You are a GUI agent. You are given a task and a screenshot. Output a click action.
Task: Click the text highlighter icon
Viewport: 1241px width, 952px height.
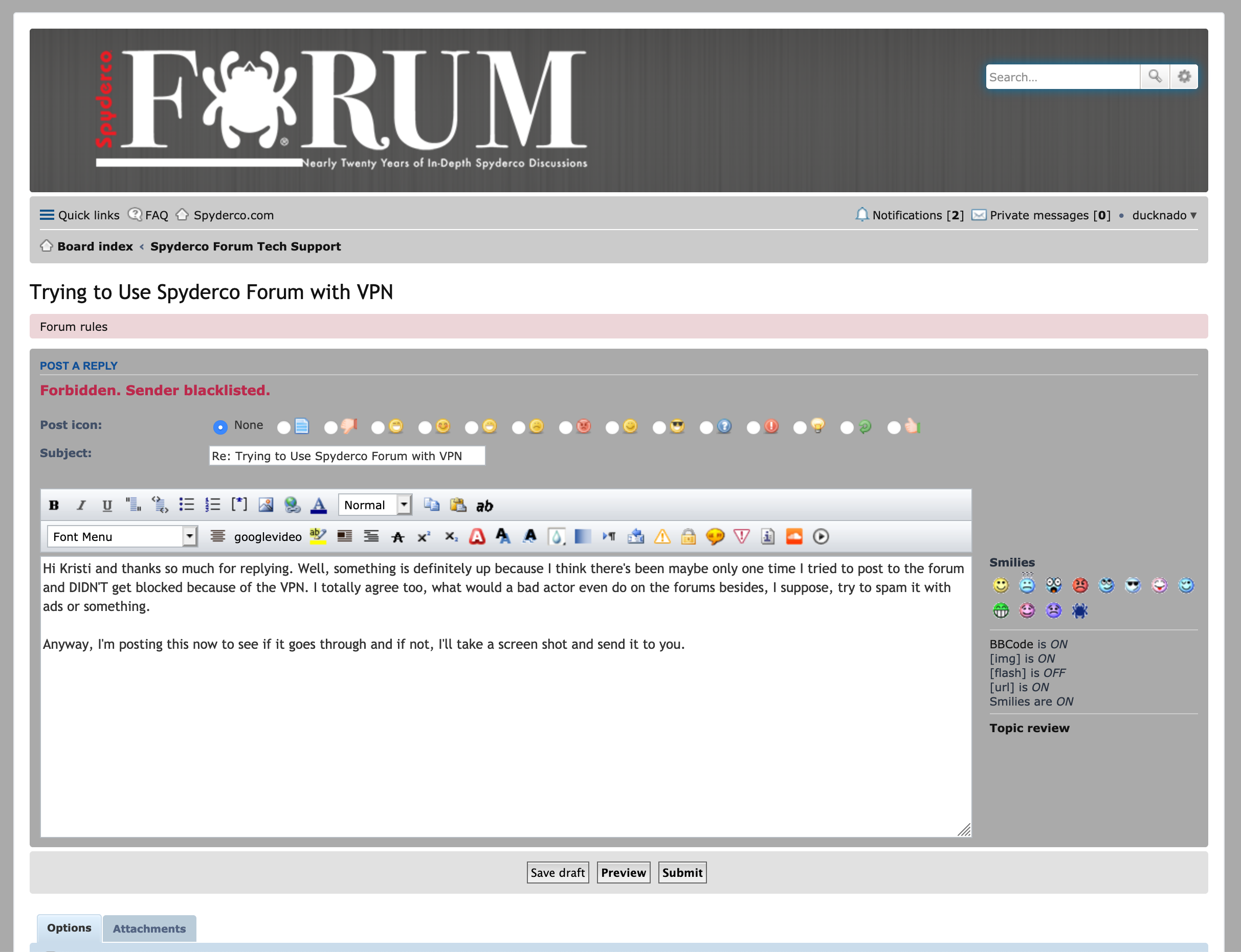click(x=318, y=536)
